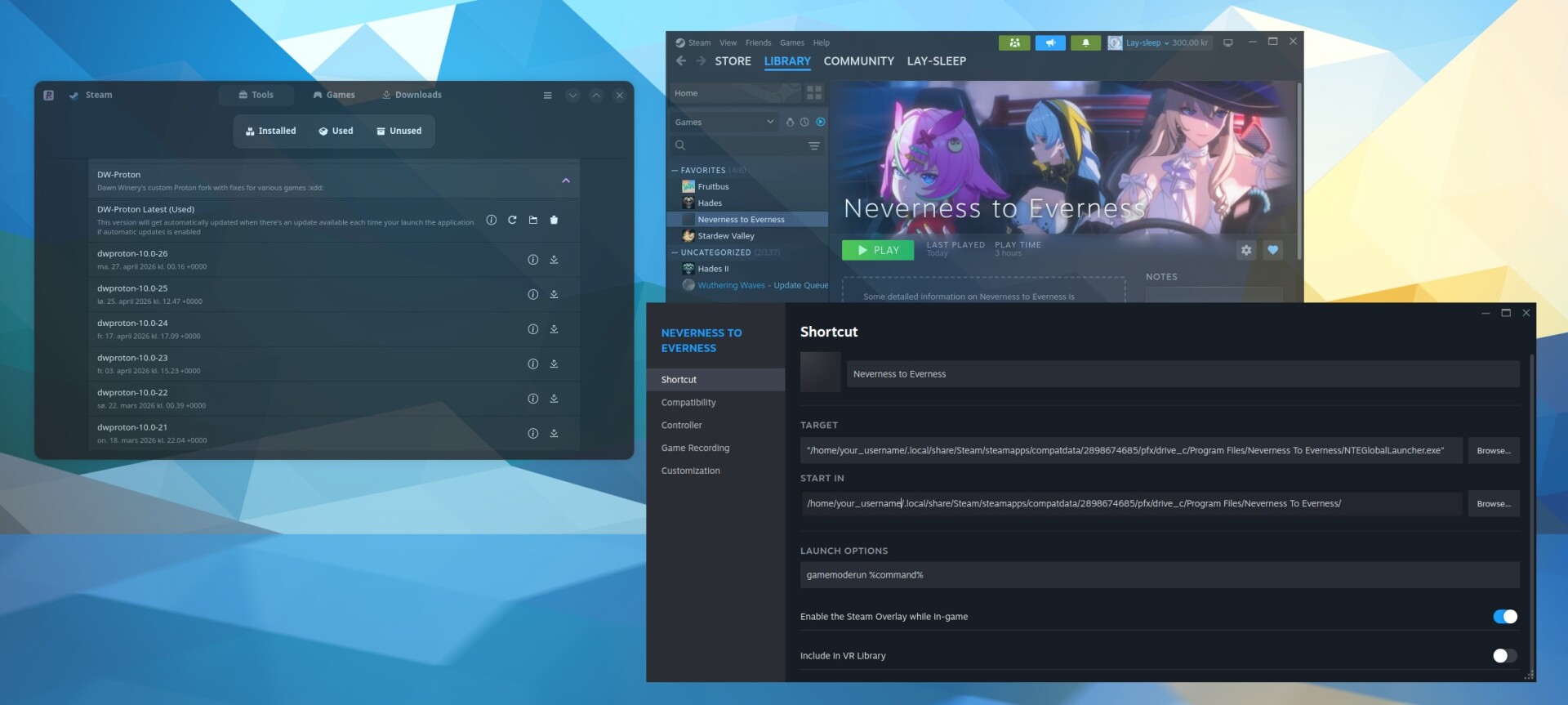Download dwproton-10.0-26 in ProtonPlus
This screenshot has height=705, width=1568.
[554, 260]
